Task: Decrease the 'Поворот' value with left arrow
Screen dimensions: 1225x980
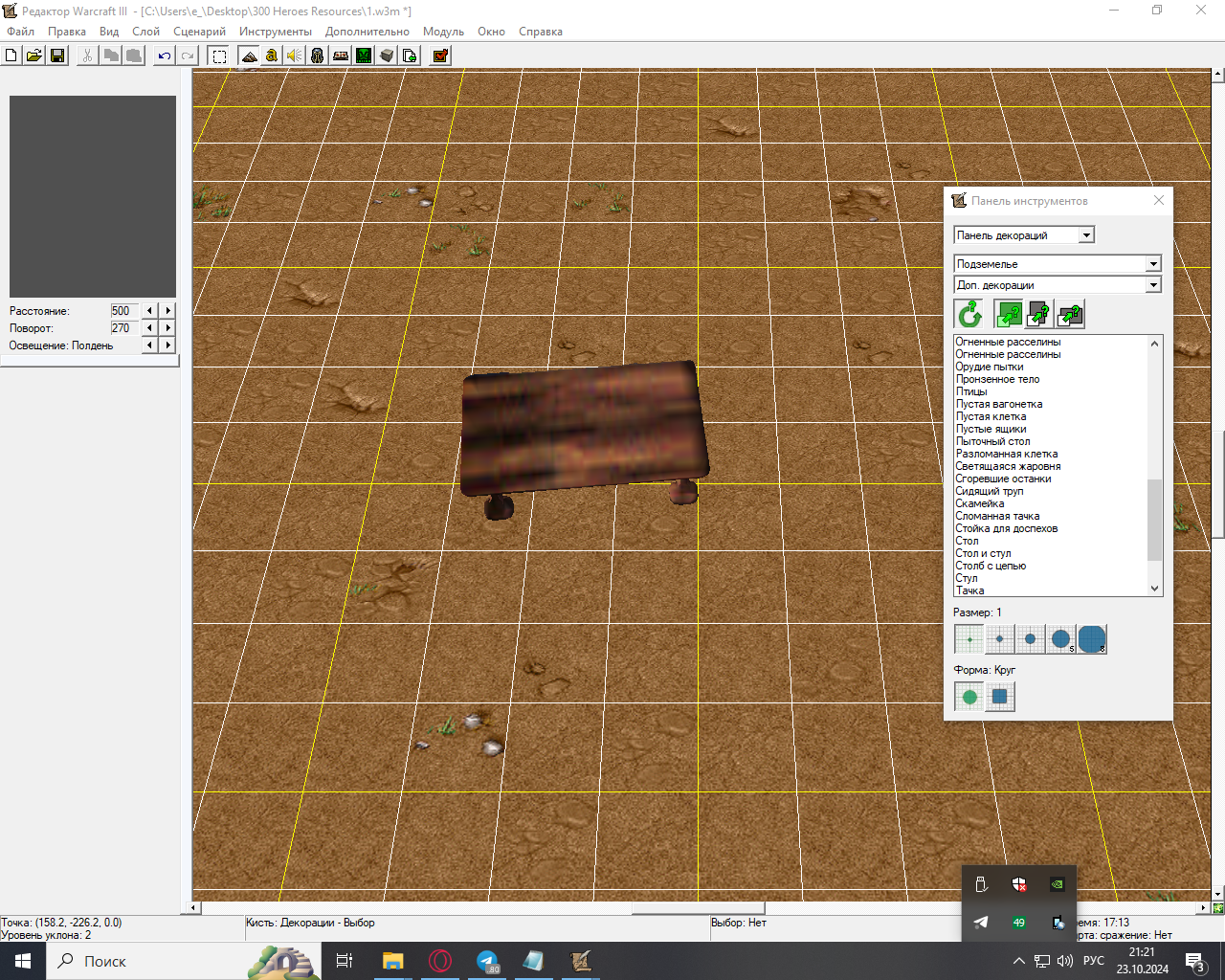Action: click(x=149, y=328)
